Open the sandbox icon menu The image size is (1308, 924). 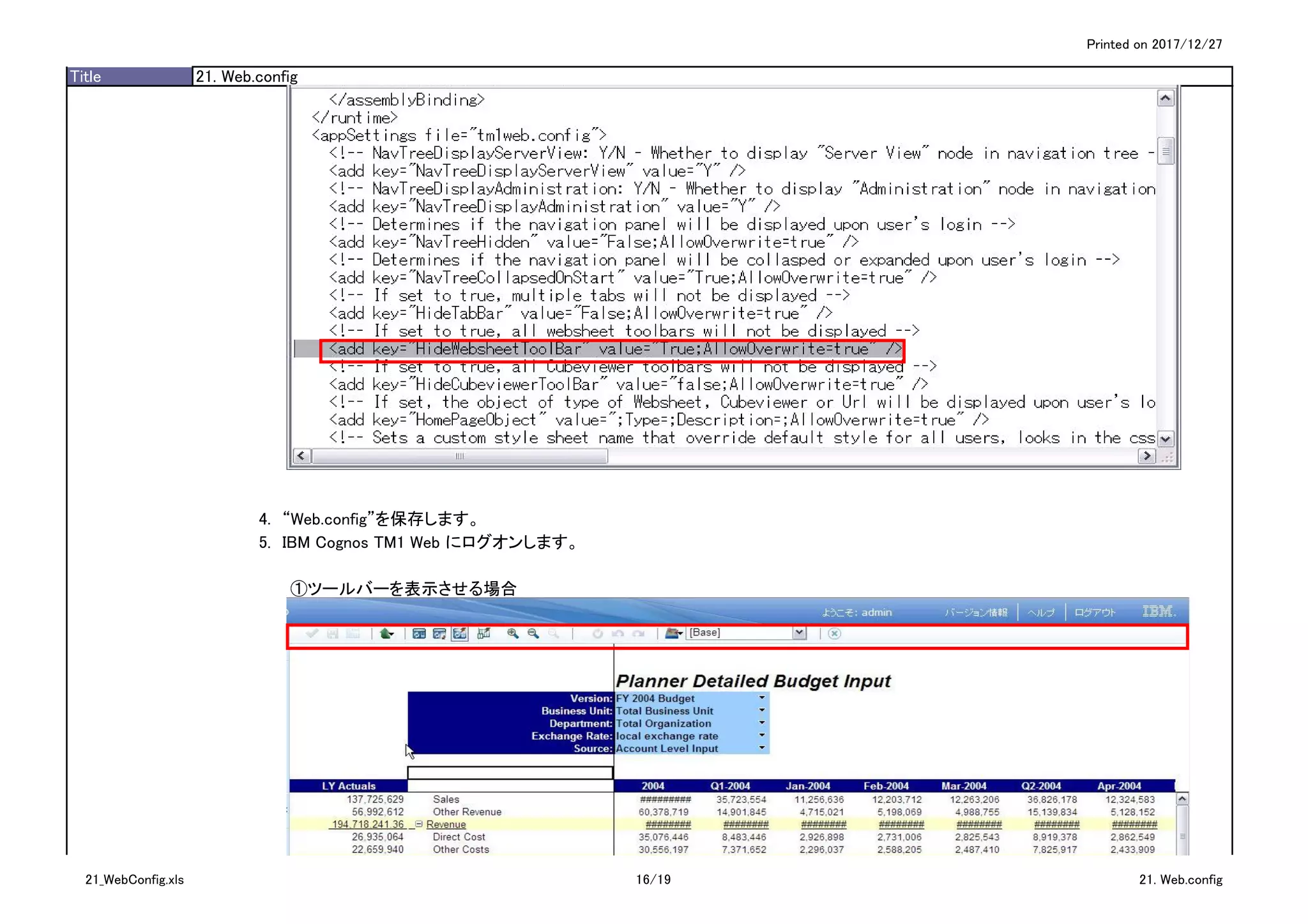674,633
